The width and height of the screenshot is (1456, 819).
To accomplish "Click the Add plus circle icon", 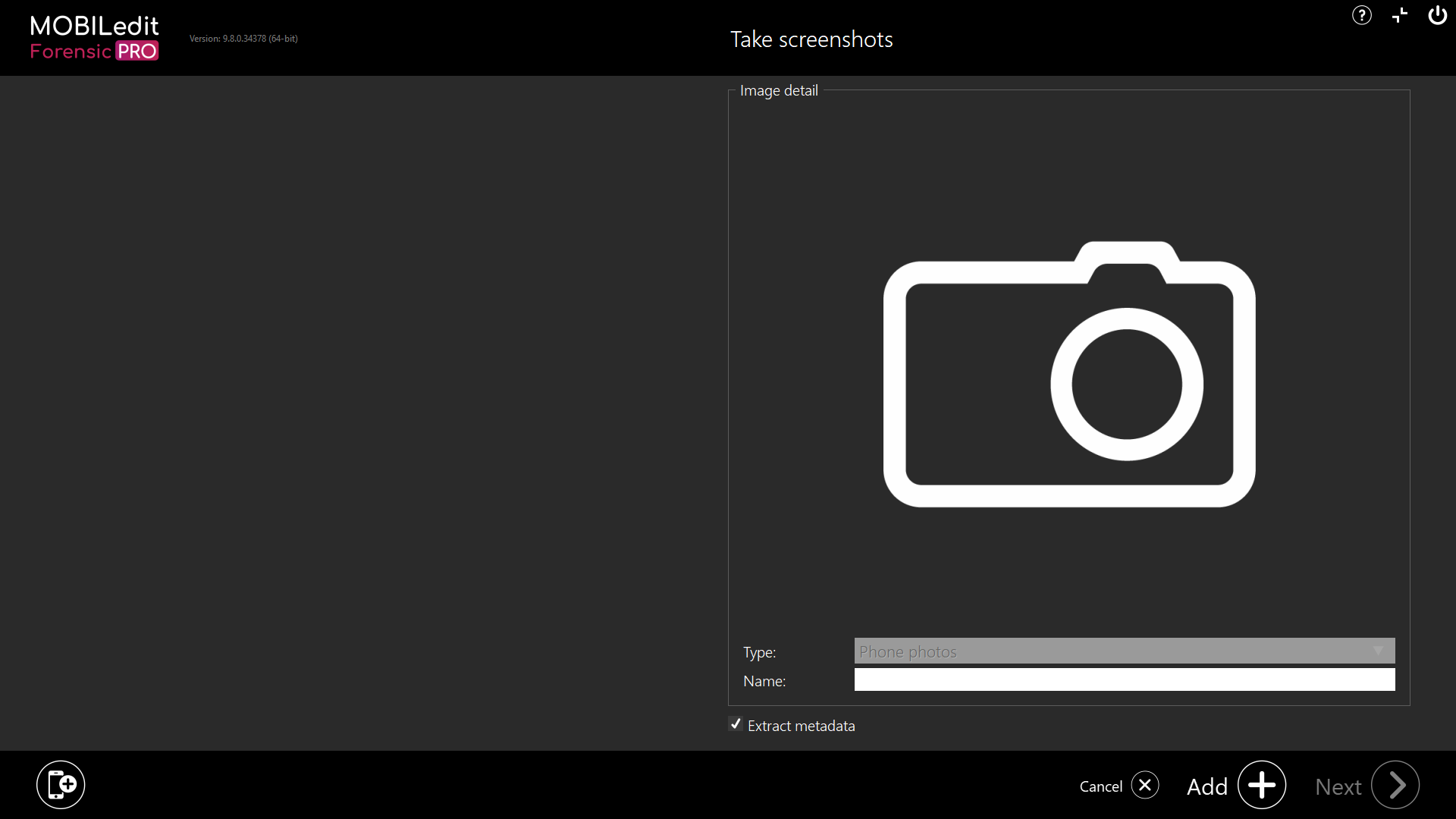I will 1262,785.
